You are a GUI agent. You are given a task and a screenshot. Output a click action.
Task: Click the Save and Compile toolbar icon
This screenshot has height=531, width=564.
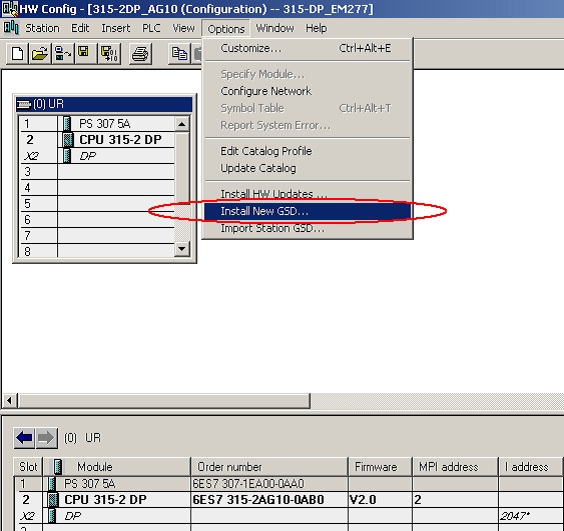pos(109,54)
